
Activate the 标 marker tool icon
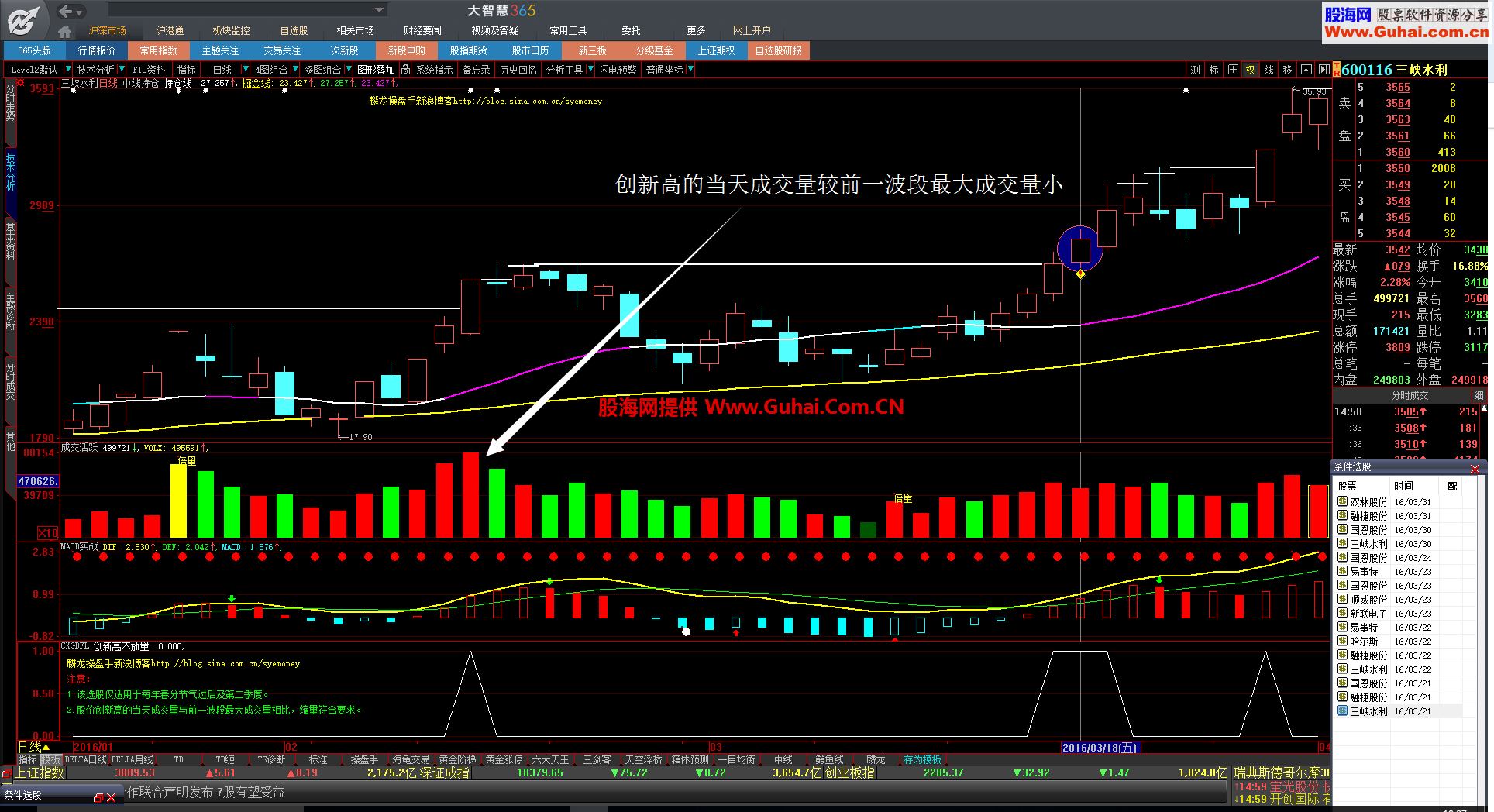coord(1213,70)
